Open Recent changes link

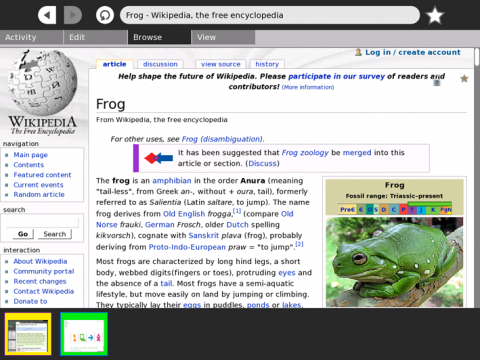pyautogui.click(x=40, y=281)
